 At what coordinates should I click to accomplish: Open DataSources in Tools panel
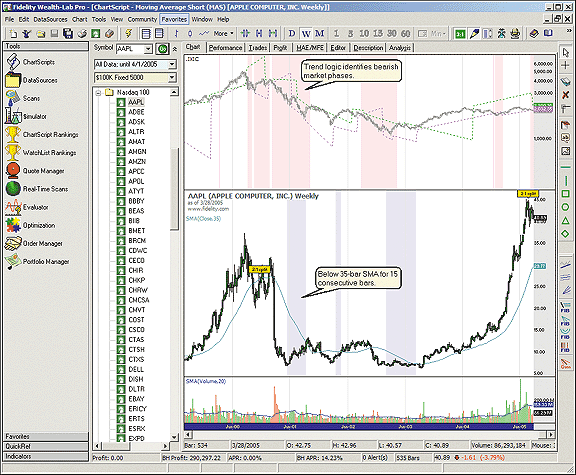(31, 80)
